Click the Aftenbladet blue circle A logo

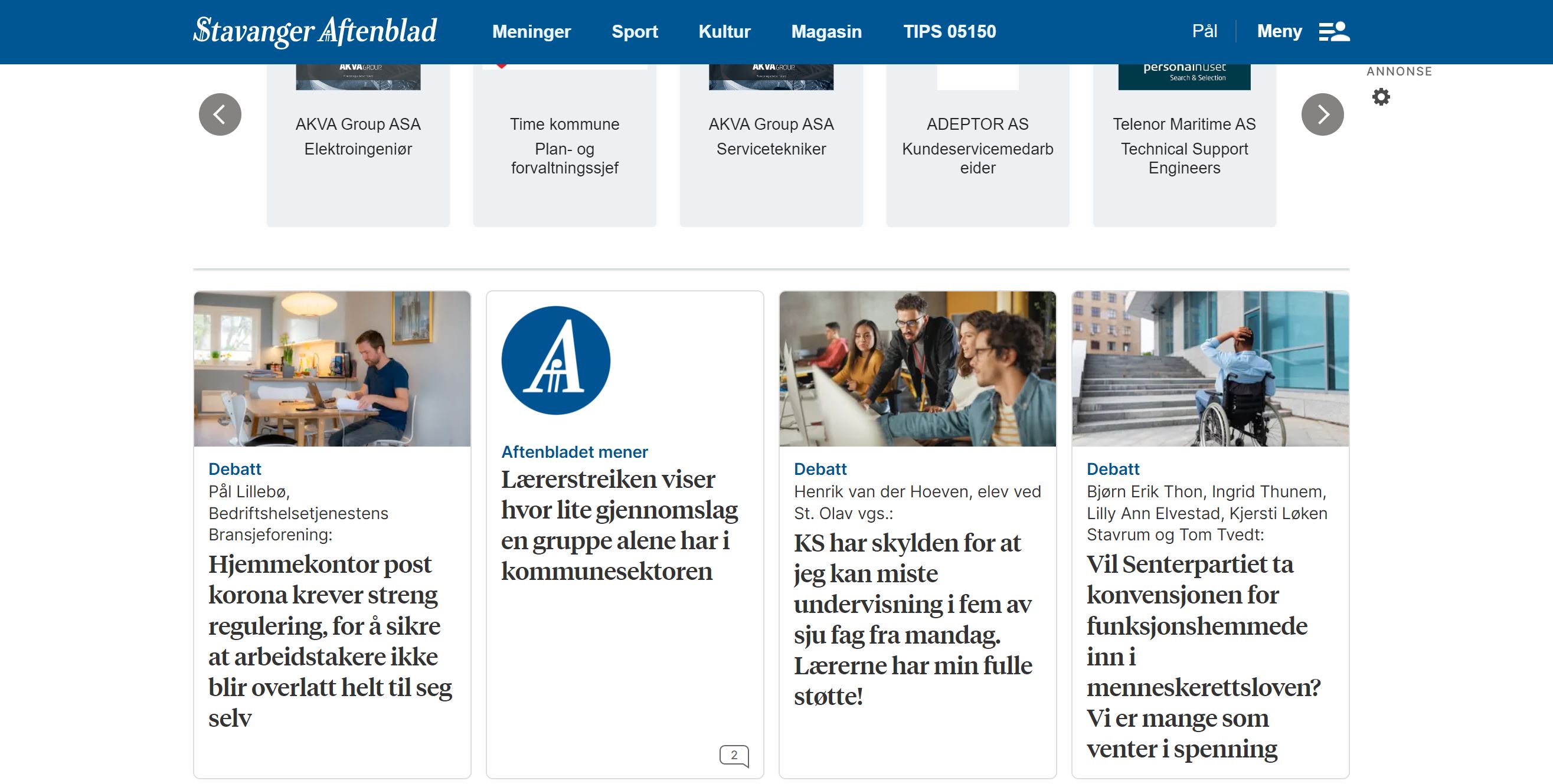[556, 360]
